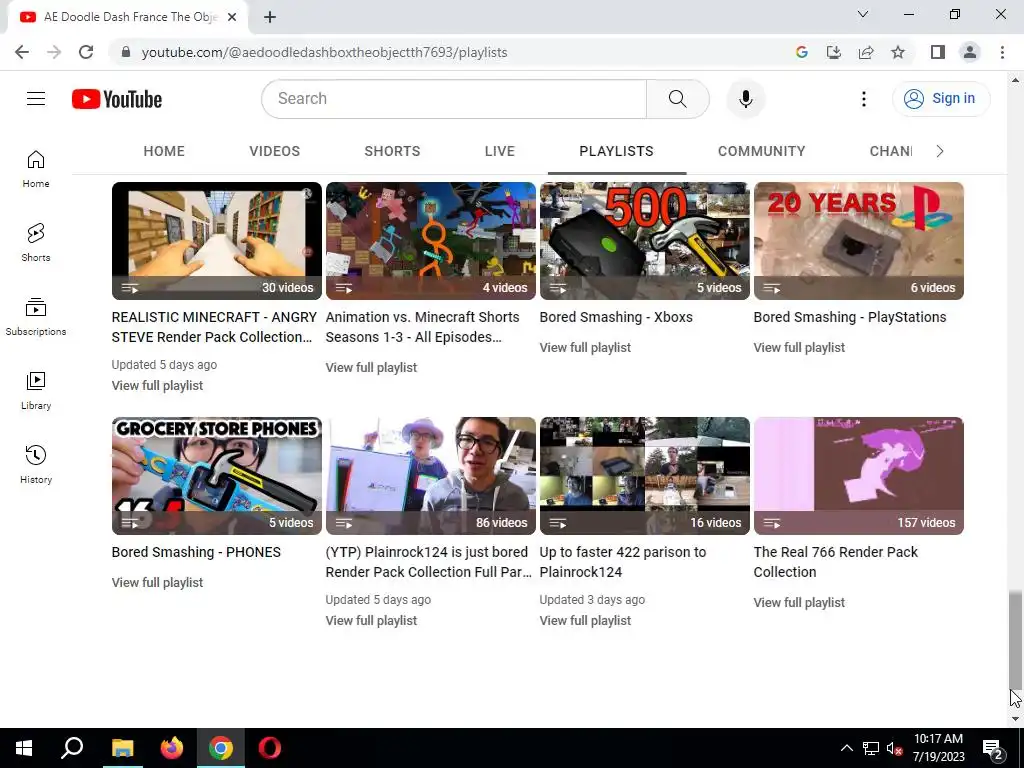Open the 157 videos playlist thumbnail
The width and height of the screenshot is (1024, 768).
coord(859,476)
